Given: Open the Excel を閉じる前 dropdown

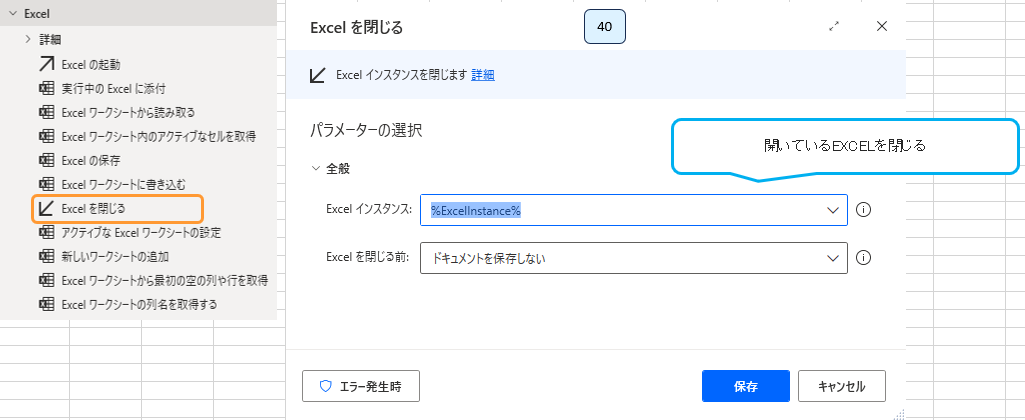Looking at the screenshot, I should pyautogui.click(x=833, y=258).
